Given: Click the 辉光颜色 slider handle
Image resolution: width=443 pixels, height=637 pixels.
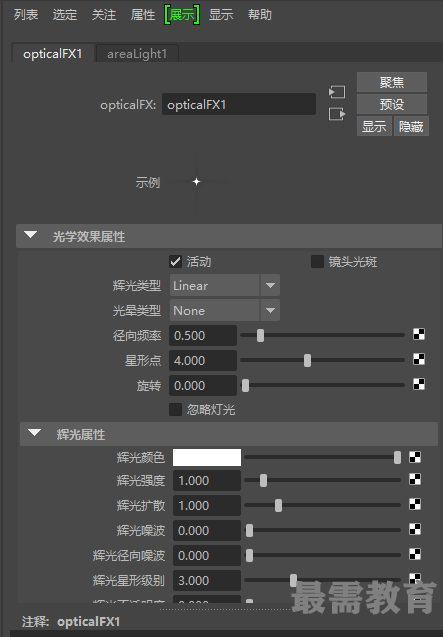Looking at the screenshot, I should 397,457.
